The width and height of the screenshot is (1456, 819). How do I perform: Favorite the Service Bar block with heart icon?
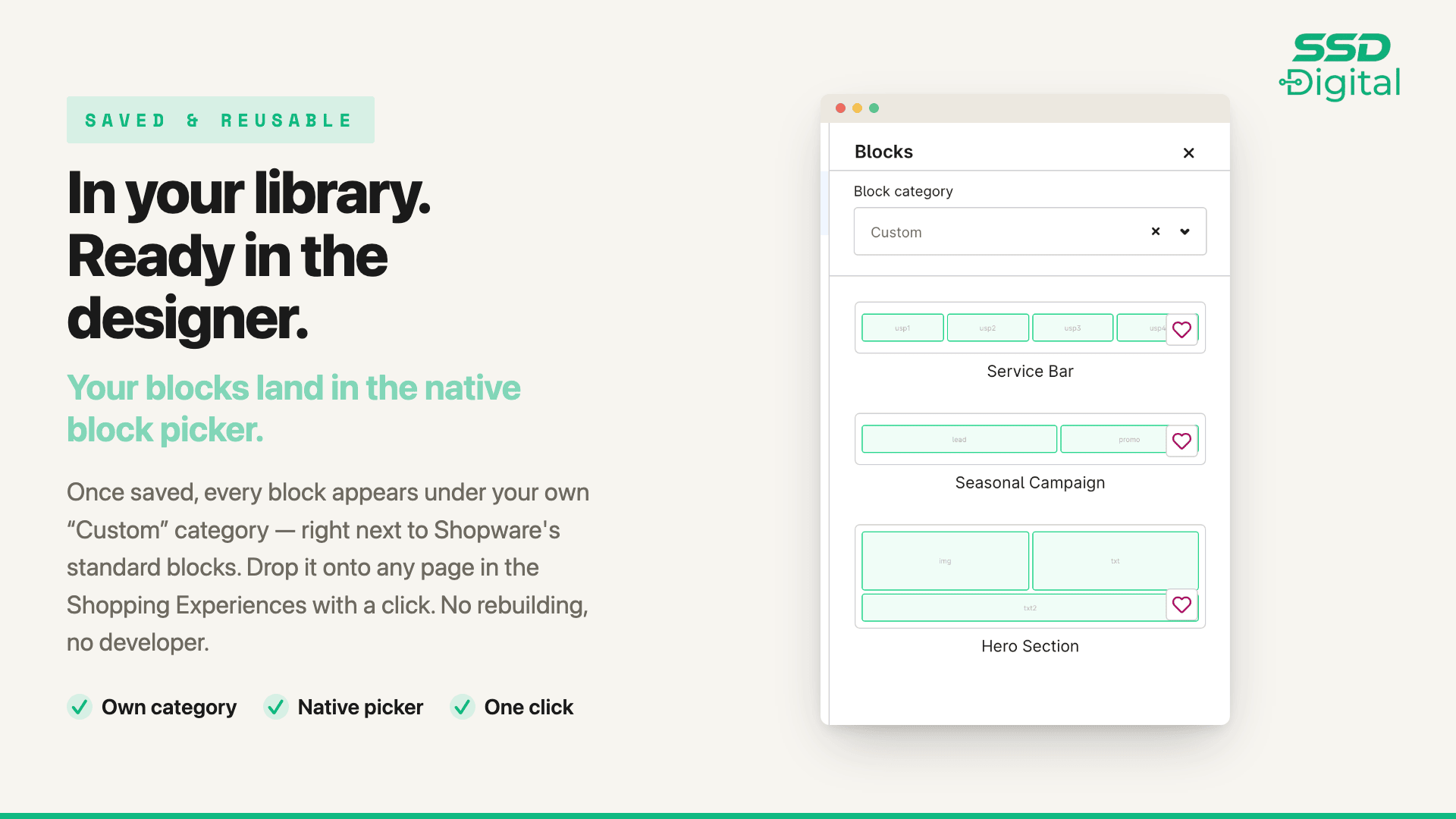(1181, 330)
